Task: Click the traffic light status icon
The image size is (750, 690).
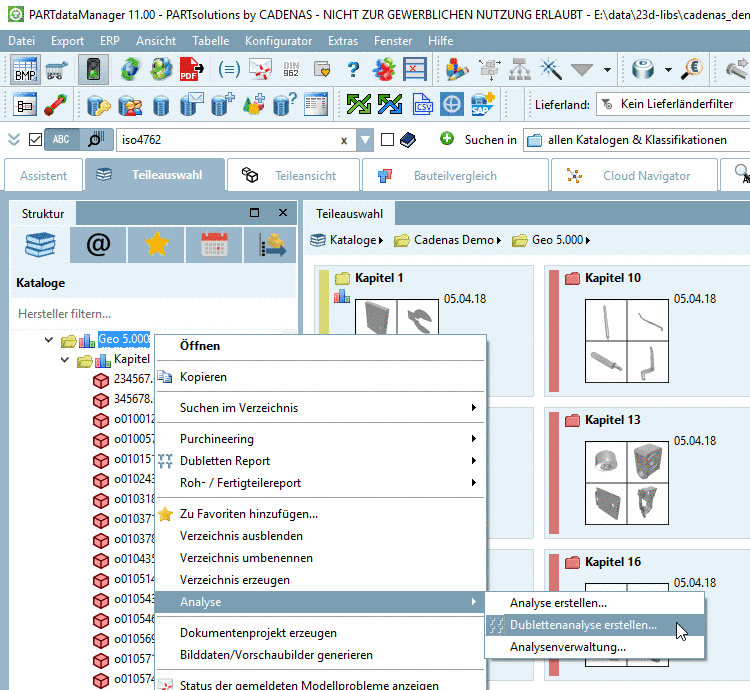Action: click(93, 70)
